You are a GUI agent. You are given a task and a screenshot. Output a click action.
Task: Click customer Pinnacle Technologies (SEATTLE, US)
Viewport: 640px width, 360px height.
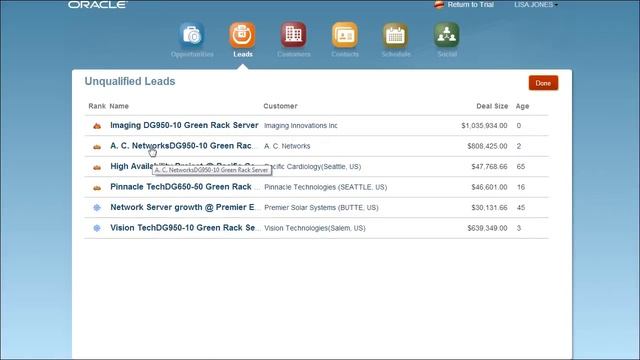[325, 187]
